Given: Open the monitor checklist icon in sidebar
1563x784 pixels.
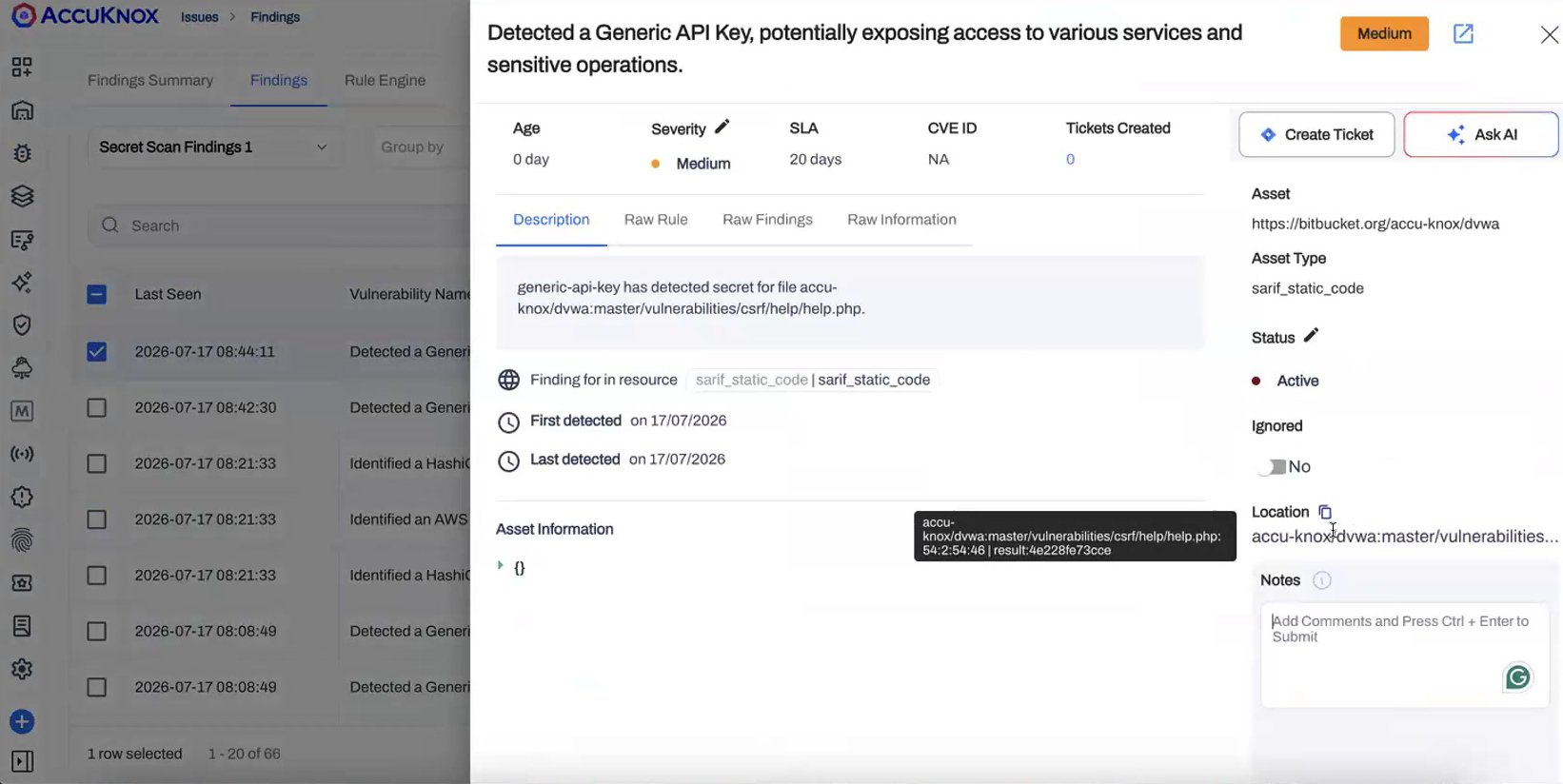Looking at the screenshot, I should [x=22, y=240].
